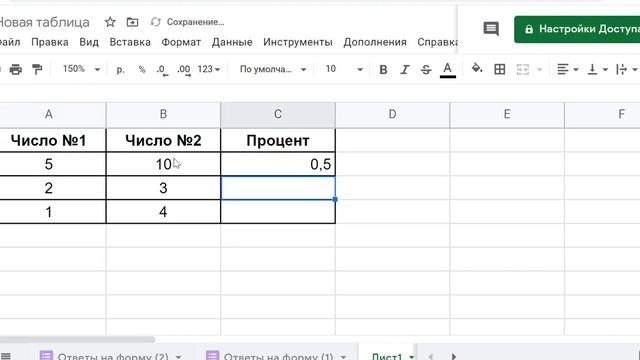Click the horizontal scrollbar

(78, 339)
